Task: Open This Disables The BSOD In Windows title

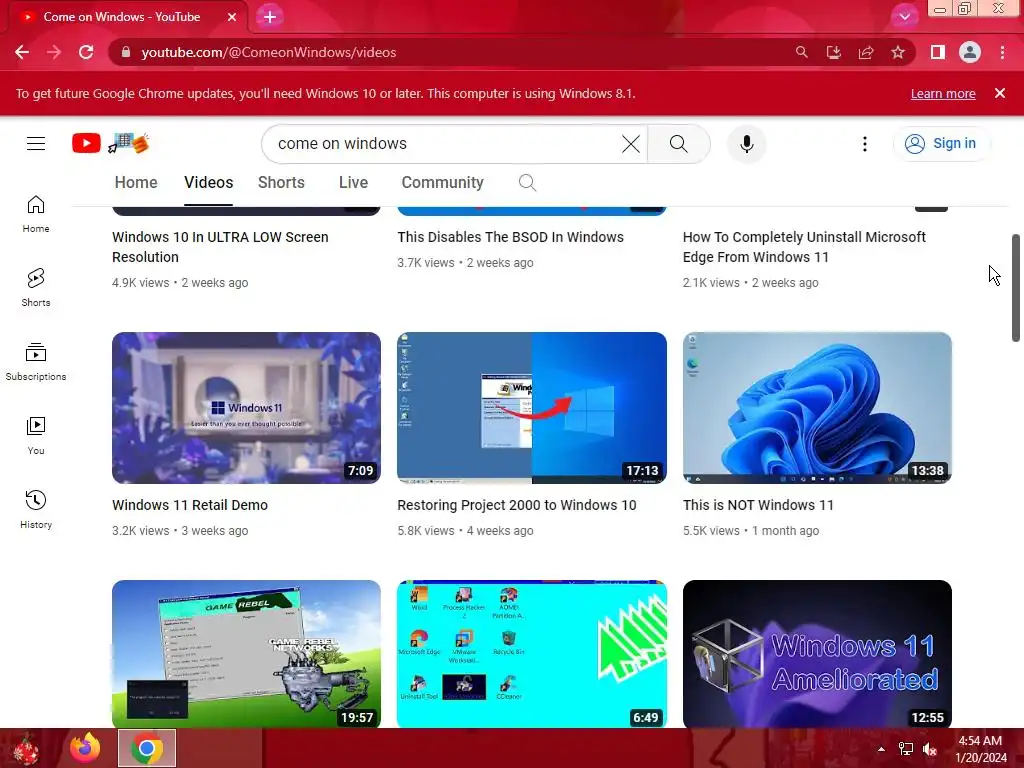Action: 510,237
